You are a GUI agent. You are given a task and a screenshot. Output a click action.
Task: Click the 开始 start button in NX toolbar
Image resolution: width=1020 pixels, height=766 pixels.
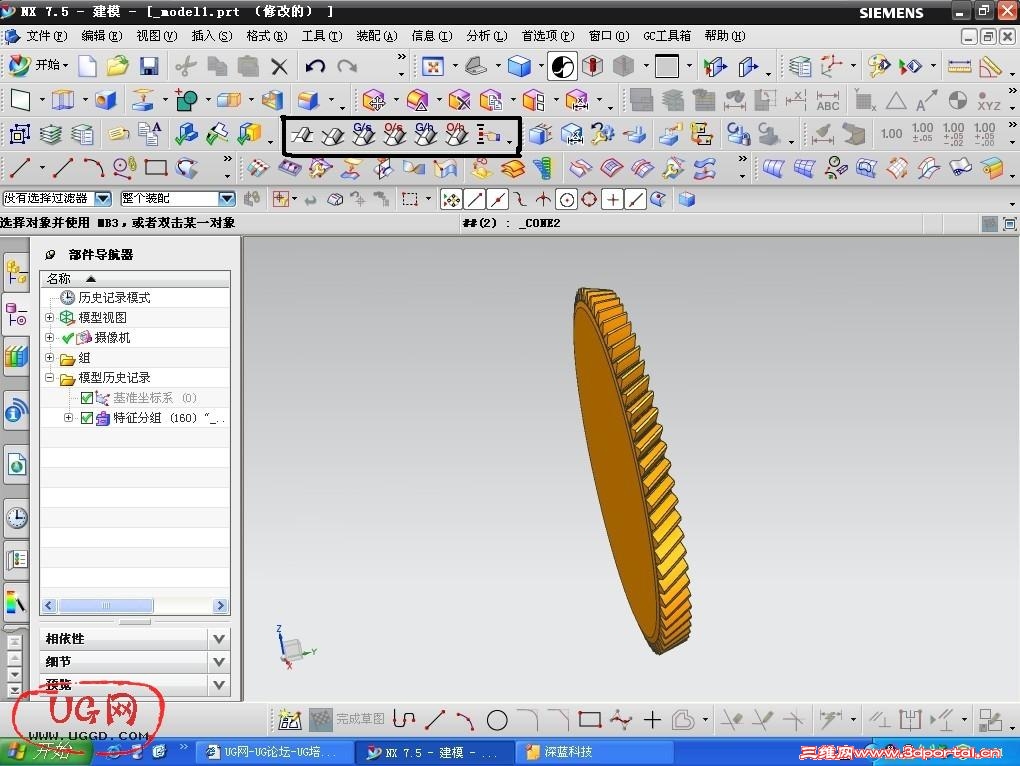point(38,65)
